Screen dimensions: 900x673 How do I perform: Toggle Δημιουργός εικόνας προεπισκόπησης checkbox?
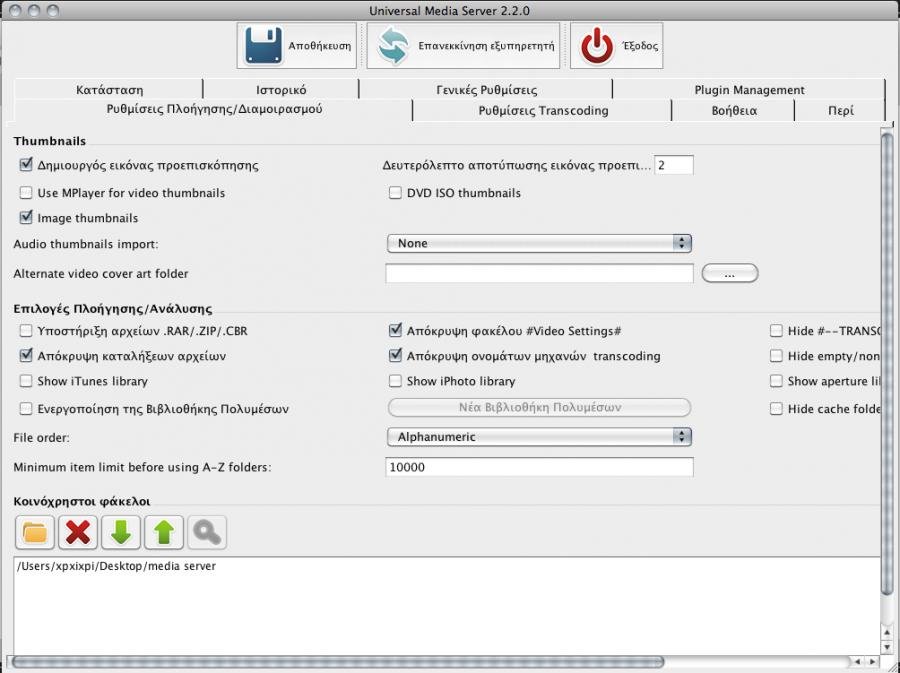click(26, 165)
